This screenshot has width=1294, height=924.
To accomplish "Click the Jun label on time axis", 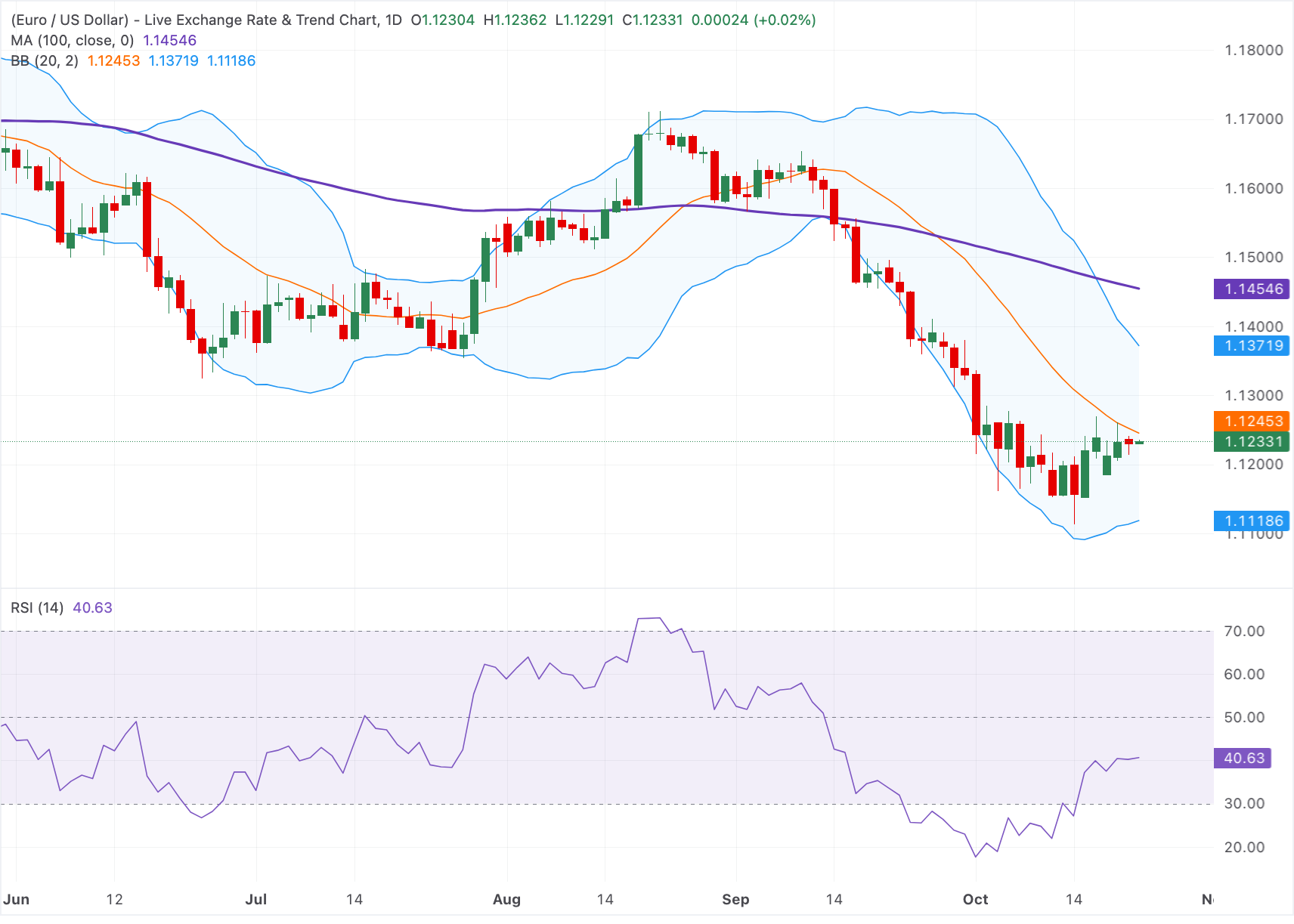I will [x=17, y=900].
